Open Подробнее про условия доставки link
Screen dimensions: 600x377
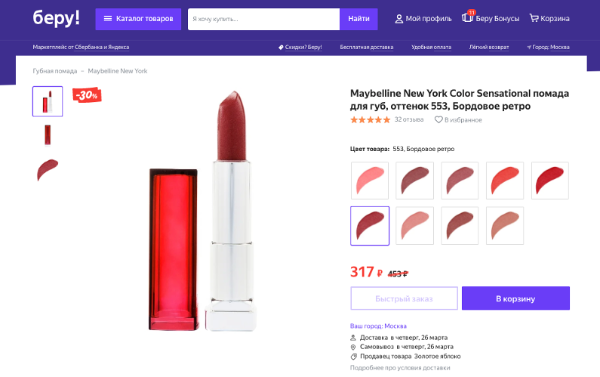point(400,368)
